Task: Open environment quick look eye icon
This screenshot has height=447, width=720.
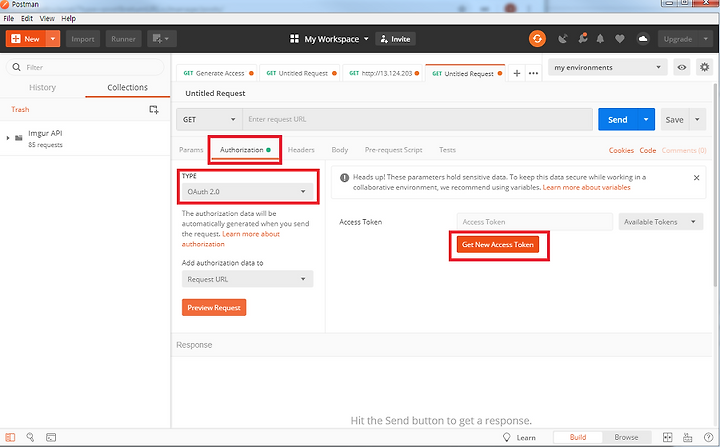Action: pos(682,68)
